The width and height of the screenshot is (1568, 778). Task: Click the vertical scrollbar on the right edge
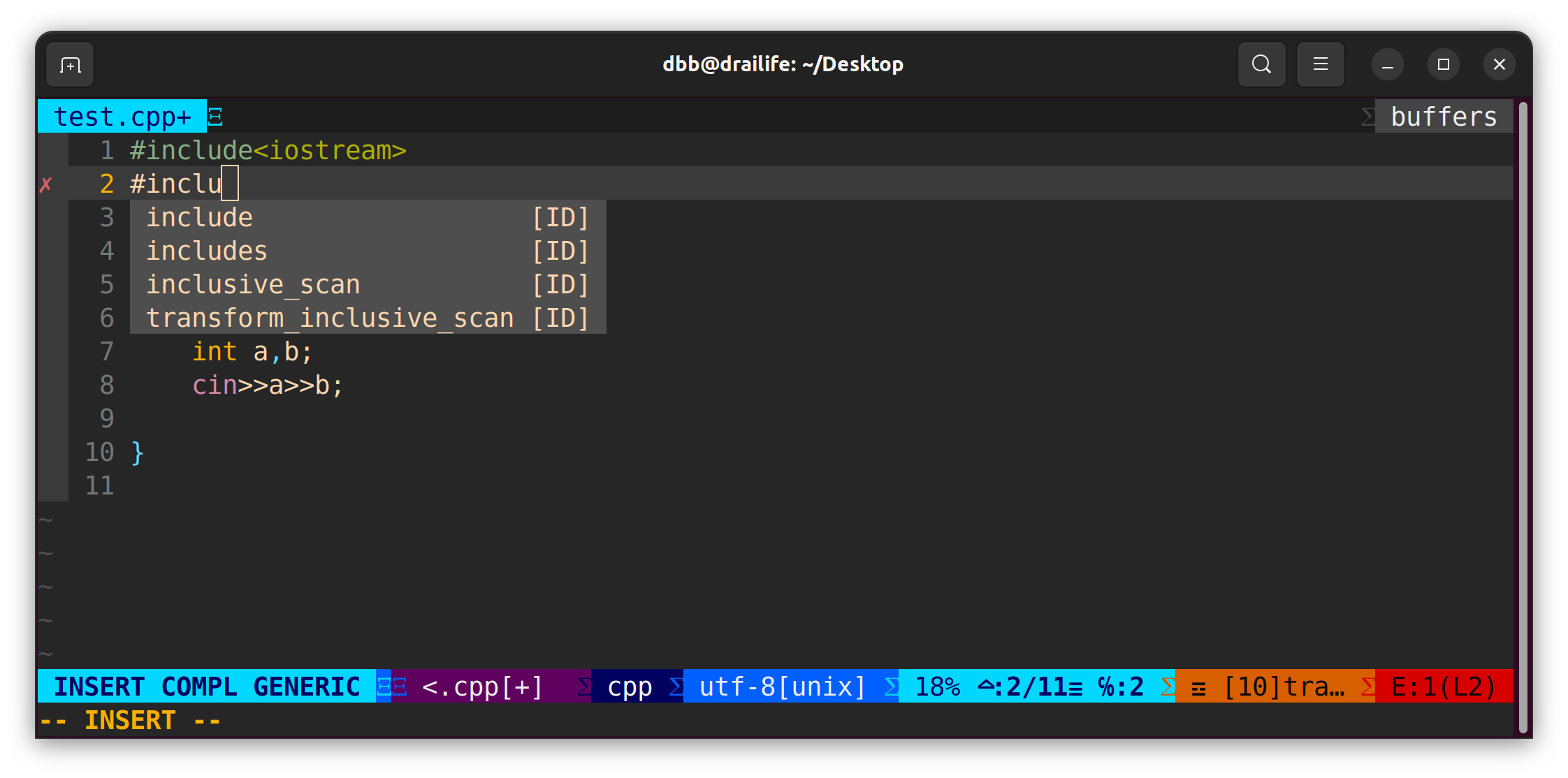pos(1523,419)
